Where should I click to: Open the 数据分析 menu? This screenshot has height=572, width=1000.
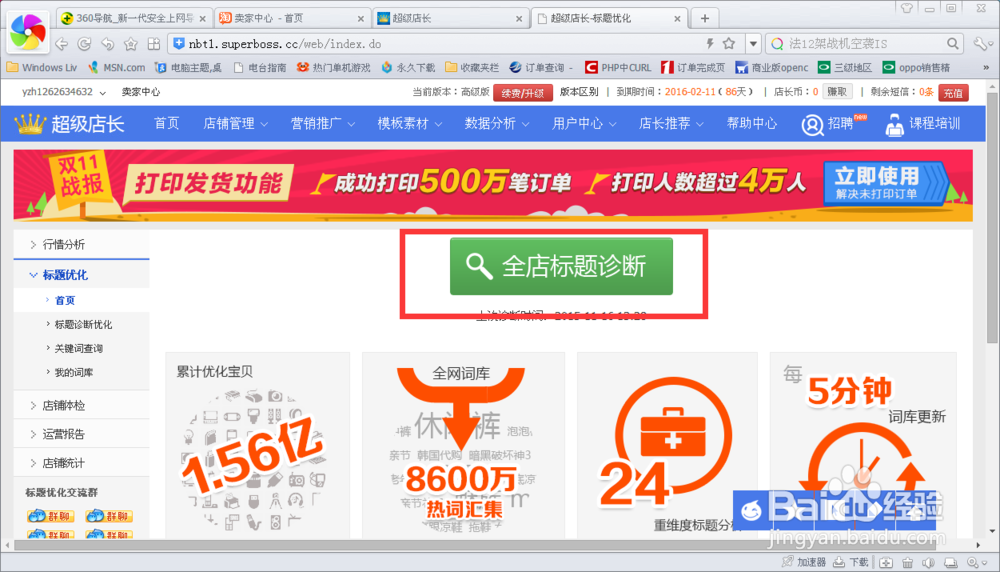497,124
